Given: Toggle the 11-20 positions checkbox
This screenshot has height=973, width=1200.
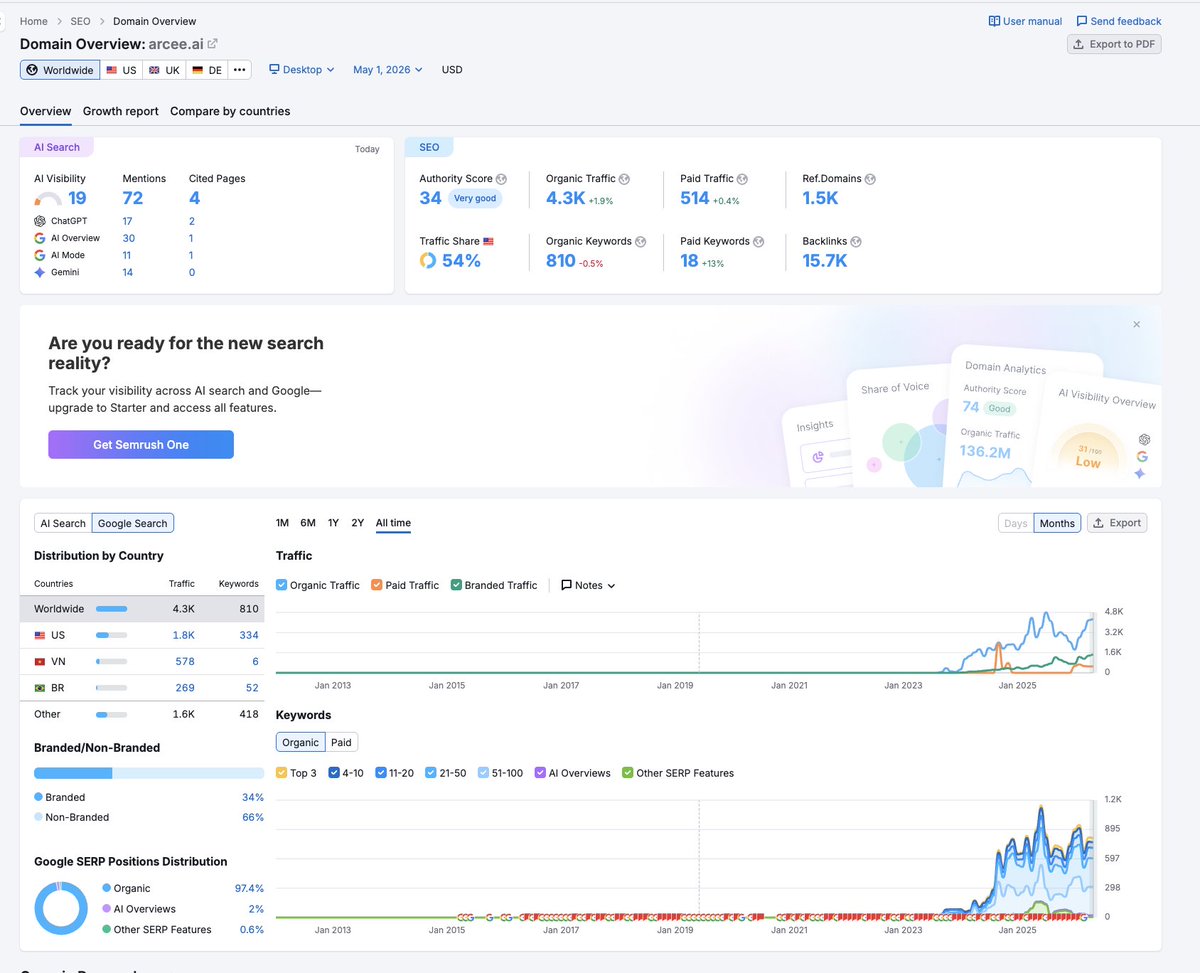Looking at the screenshot, I should pyautogui.click(x=380, y=773).
